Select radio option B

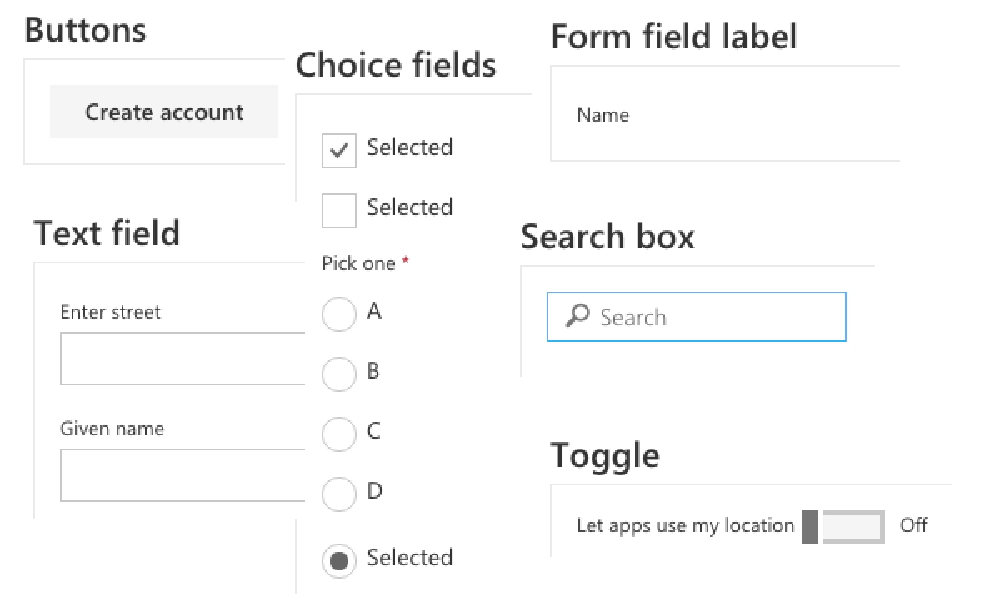point(339,374)
